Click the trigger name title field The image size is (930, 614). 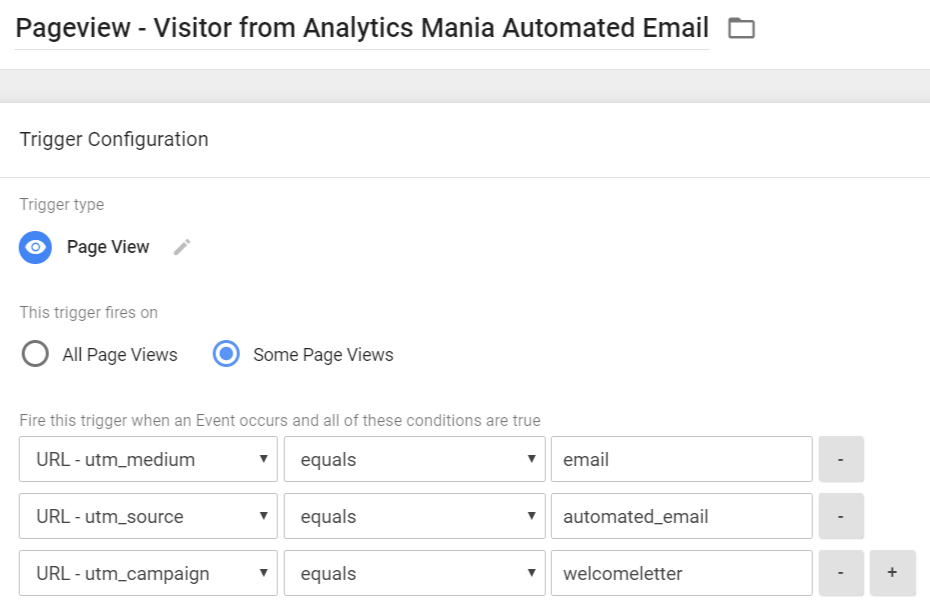[362, 28]
